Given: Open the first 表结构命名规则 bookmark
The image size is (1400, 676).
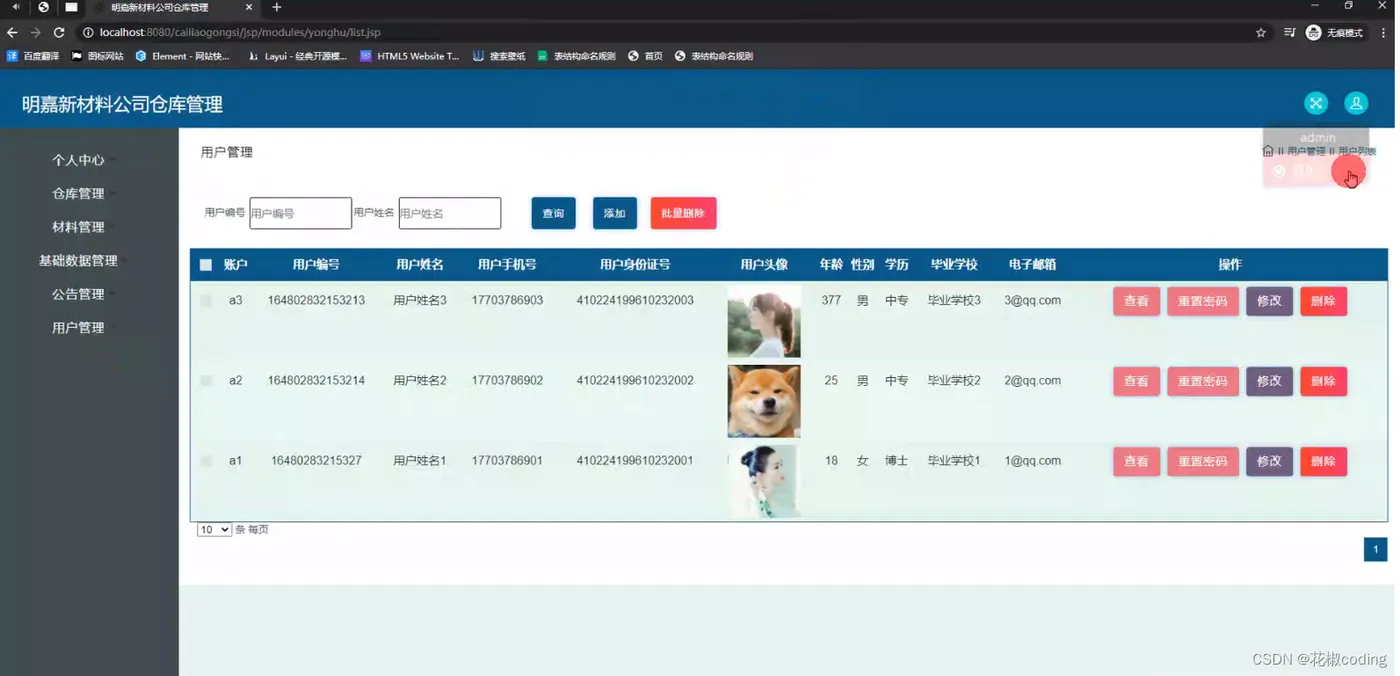Looking at the screenshot, I should point(576,56).
